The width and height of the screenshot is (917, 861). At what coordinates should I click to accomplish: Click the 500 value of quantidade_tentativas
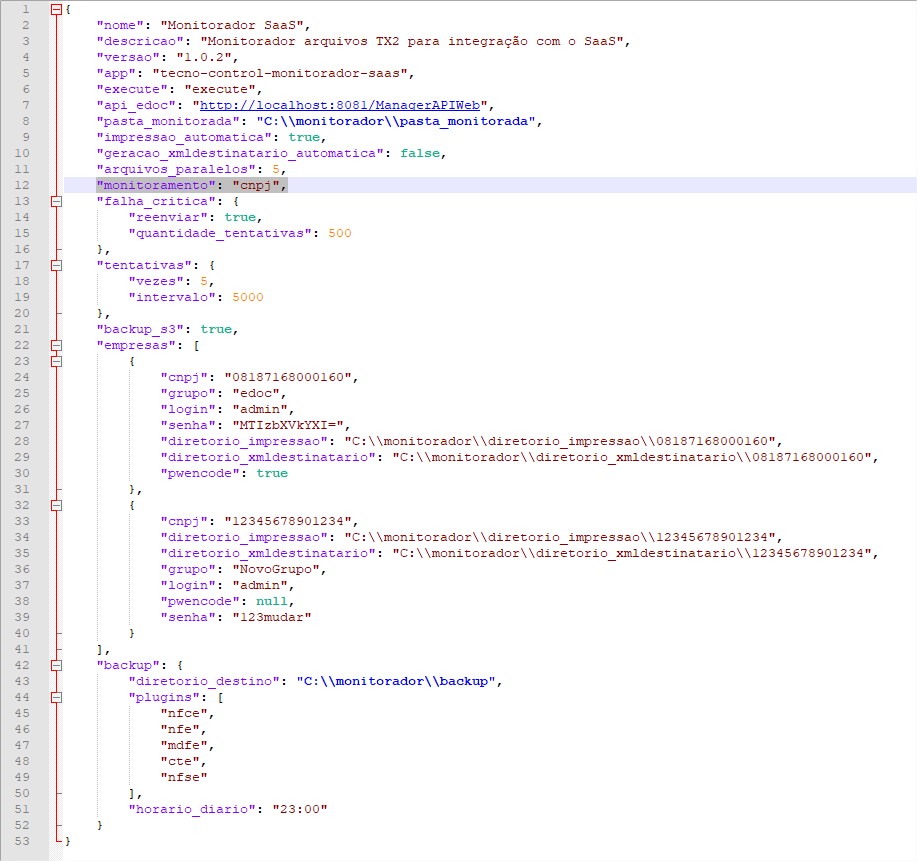click(340, 233)
